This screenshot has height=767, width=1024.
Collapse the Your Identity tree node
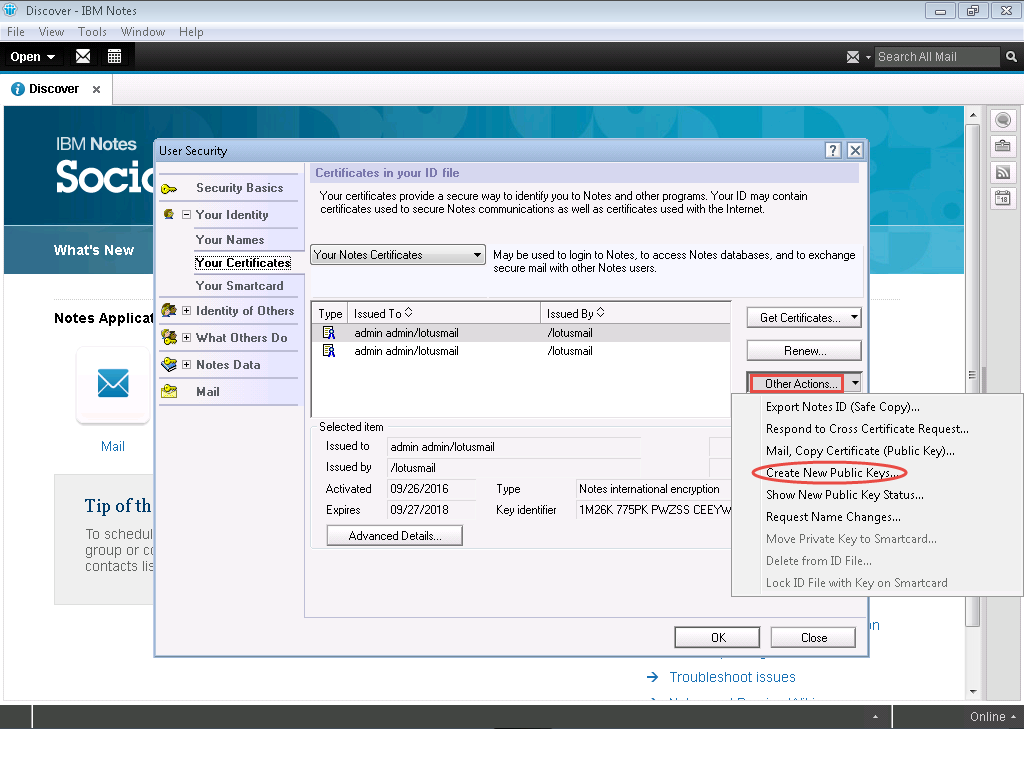pyautogui.click(x=186, y=214)
